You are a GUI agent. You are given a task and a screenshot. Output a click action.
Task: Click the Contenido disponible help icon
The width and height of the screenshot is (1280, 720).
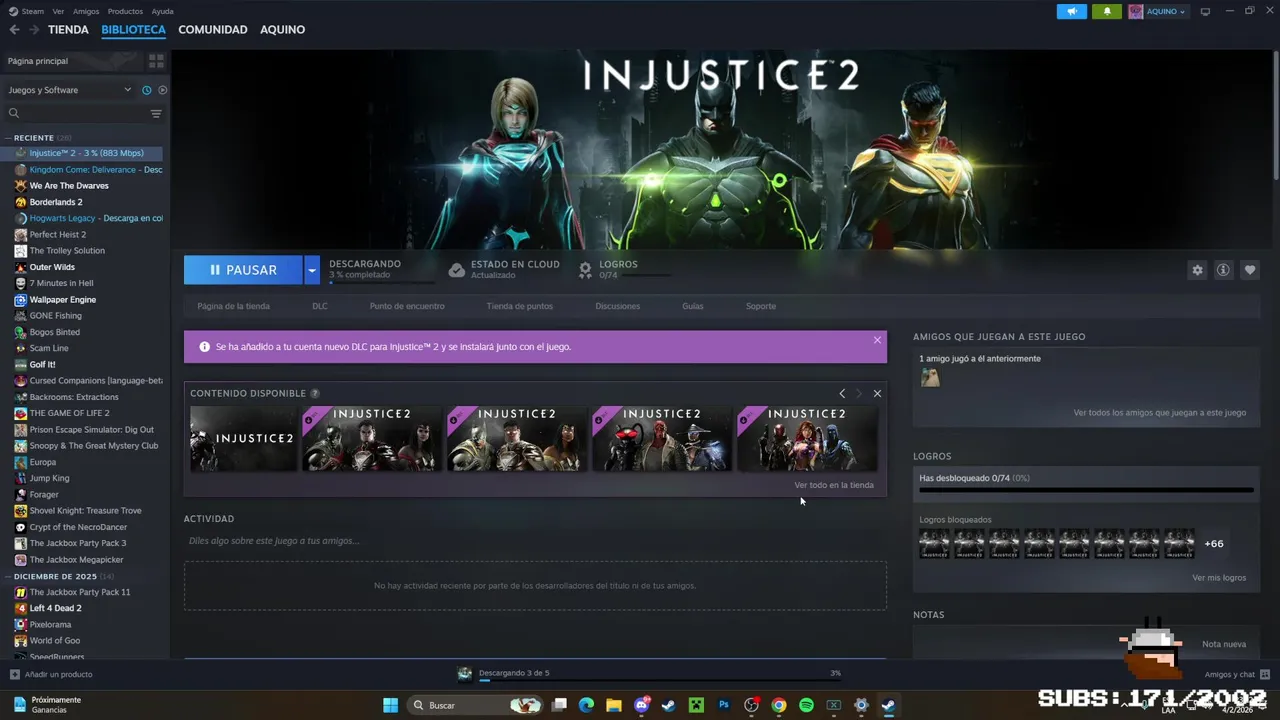[x=315, y=394]
